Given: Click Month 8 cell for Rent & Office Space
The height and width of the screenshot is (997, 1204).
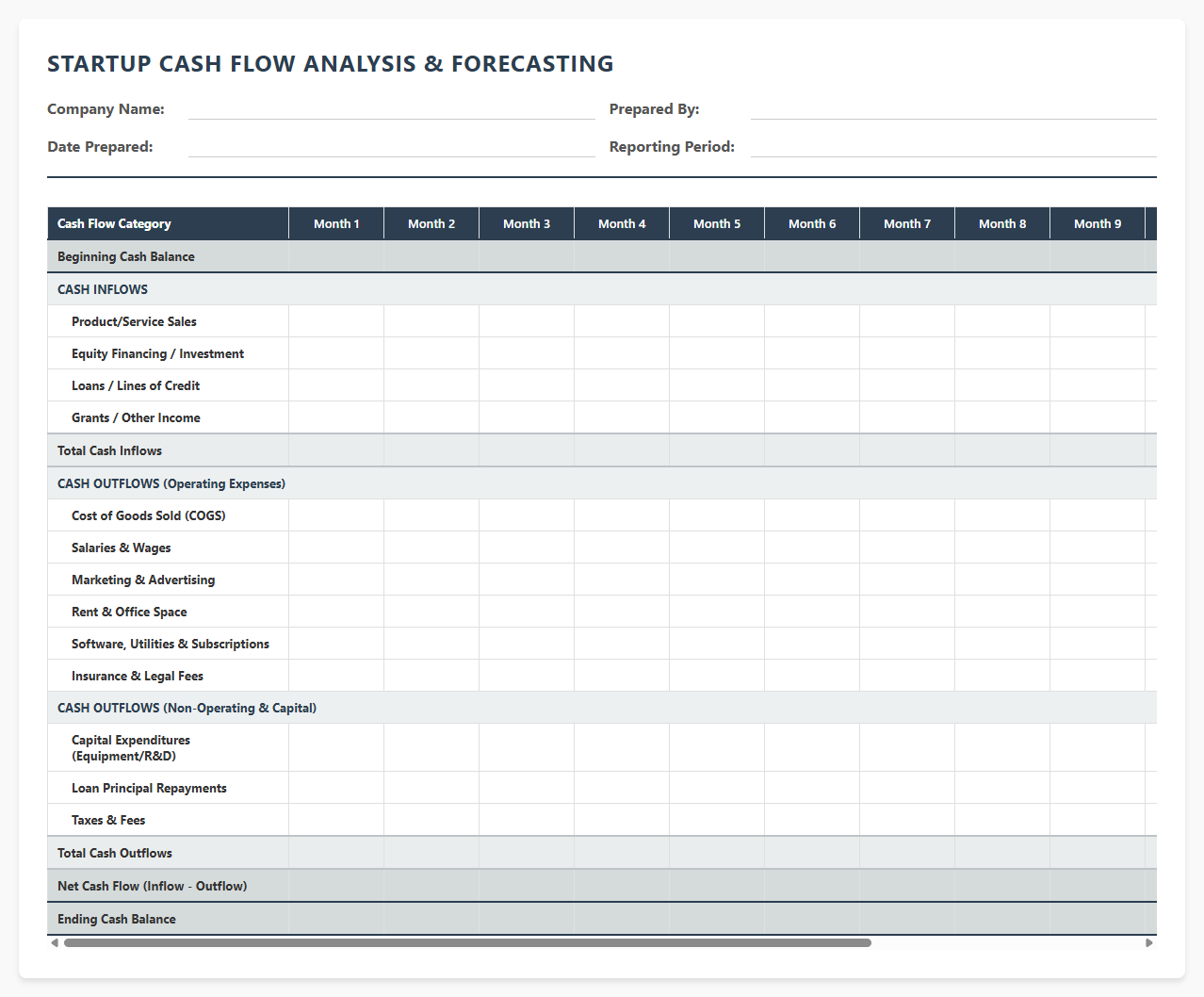Looking at the screenshot, I should coord(1002,612).
